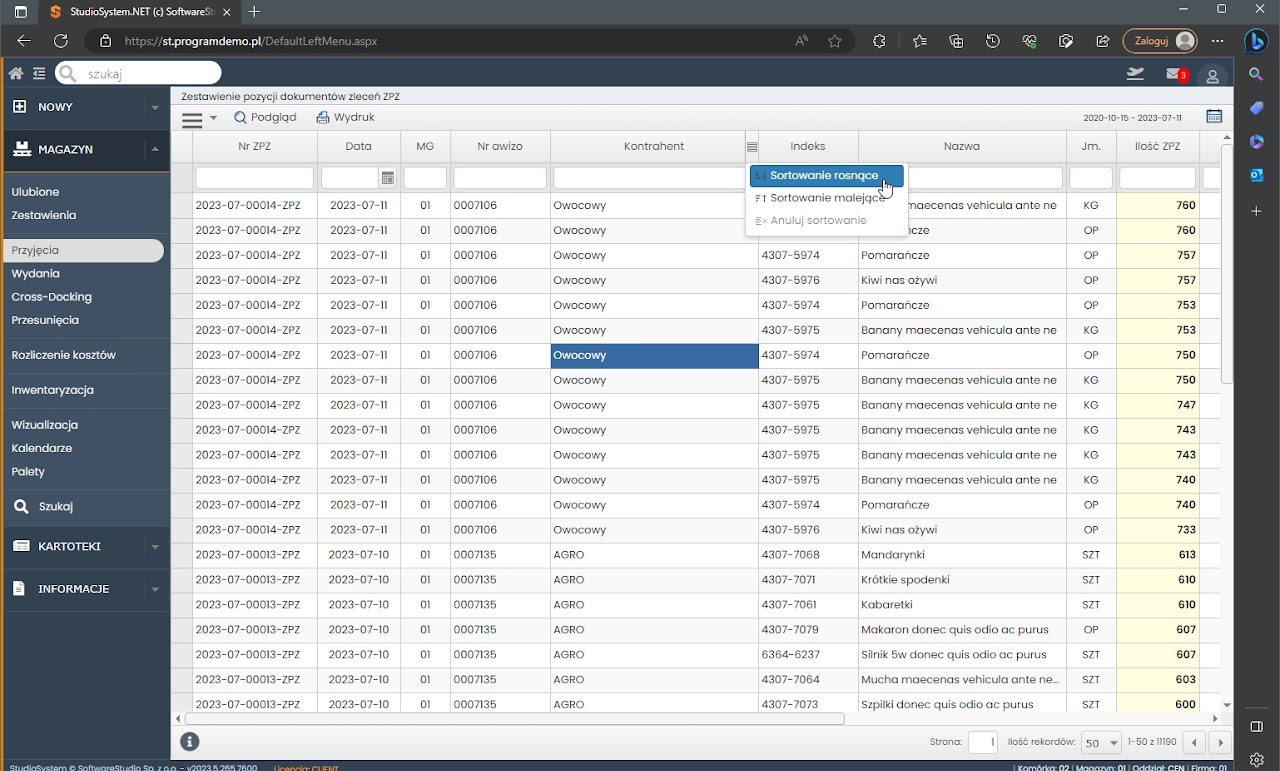
Task: Click the home icon in top bar
Action: (15, 74)
